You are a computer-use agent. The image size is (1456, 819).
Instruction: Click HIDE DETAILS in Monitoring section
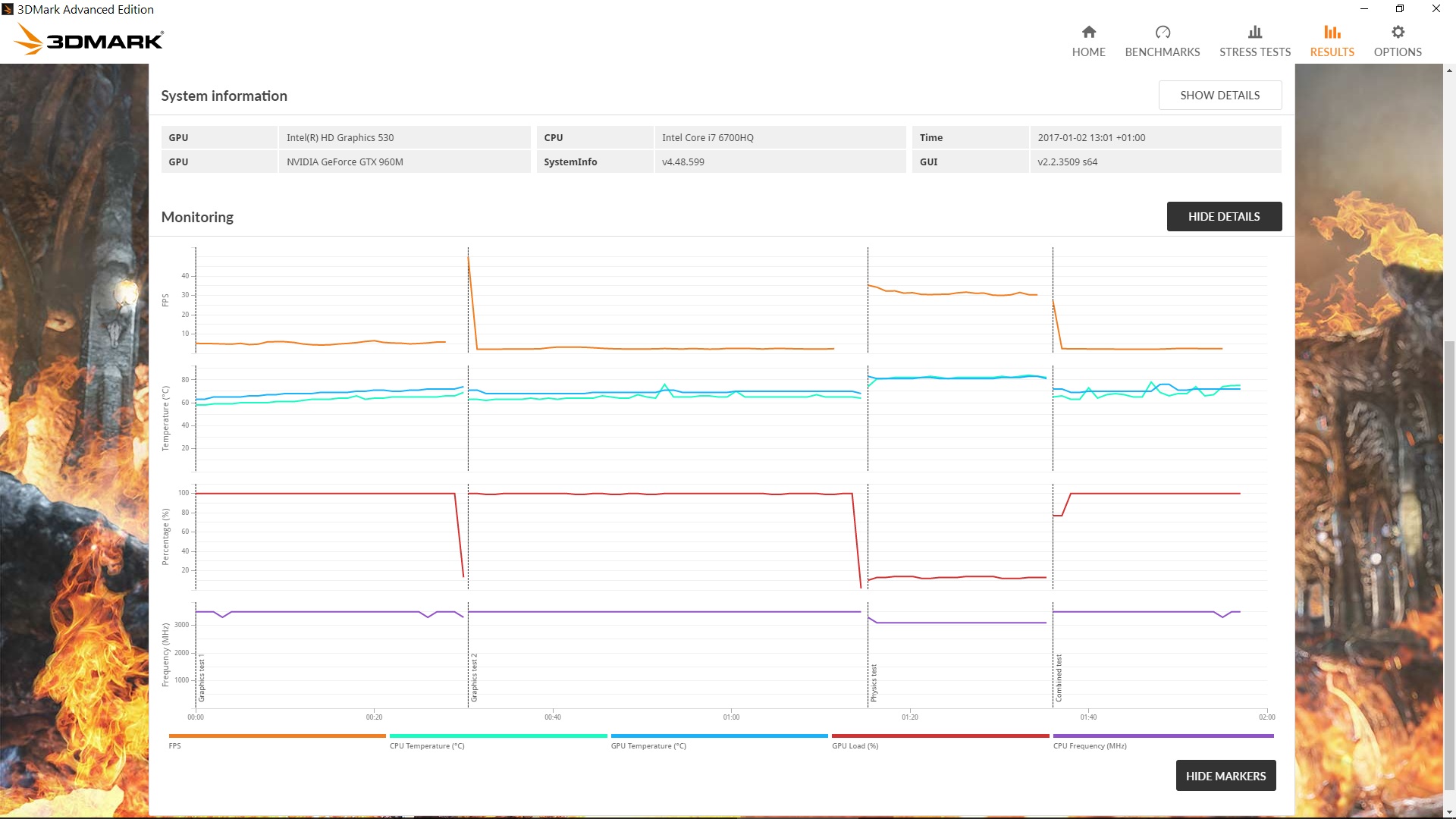pyautogui.click(x=1224, y=217)
